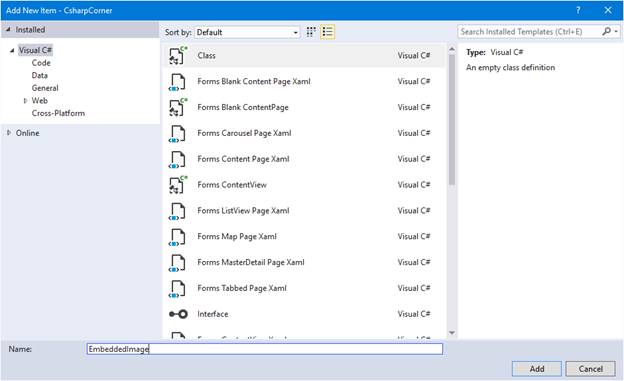The image size is (624, 381).
Task: Select the Code category
Action: click(x=41, y=63)
